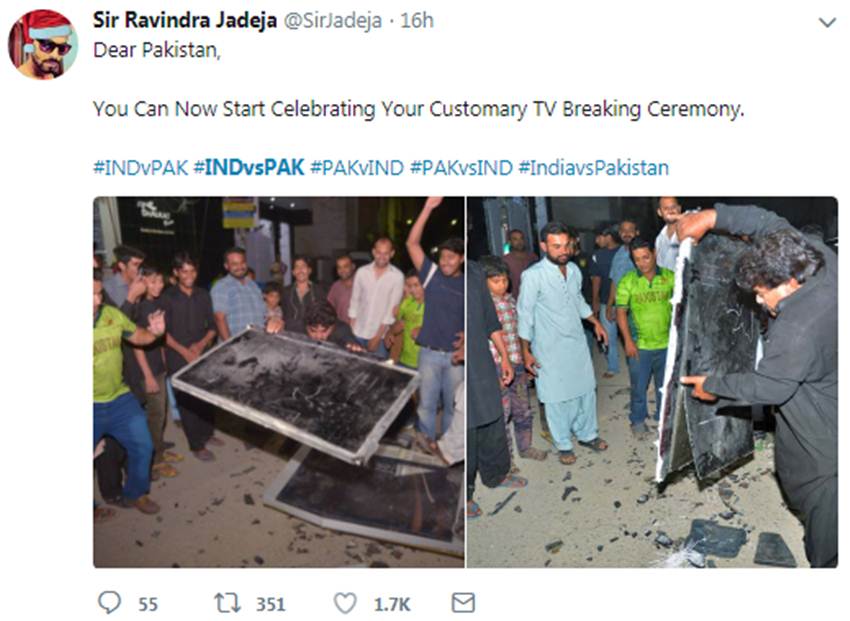This screenshot has height=621, width=850.
Task: Click the tweet text about TV Breaking Ceremony
Action: pyautogui.click(x=418, y=109)
